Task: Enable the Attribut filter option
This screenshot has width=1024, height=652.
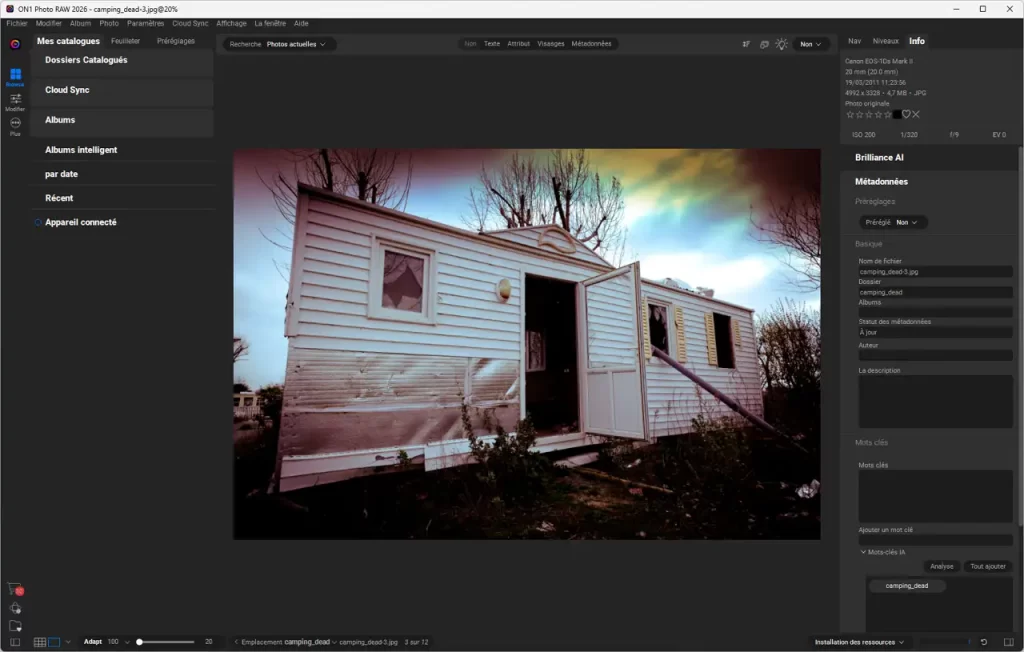Action: (x=519, y=44)
